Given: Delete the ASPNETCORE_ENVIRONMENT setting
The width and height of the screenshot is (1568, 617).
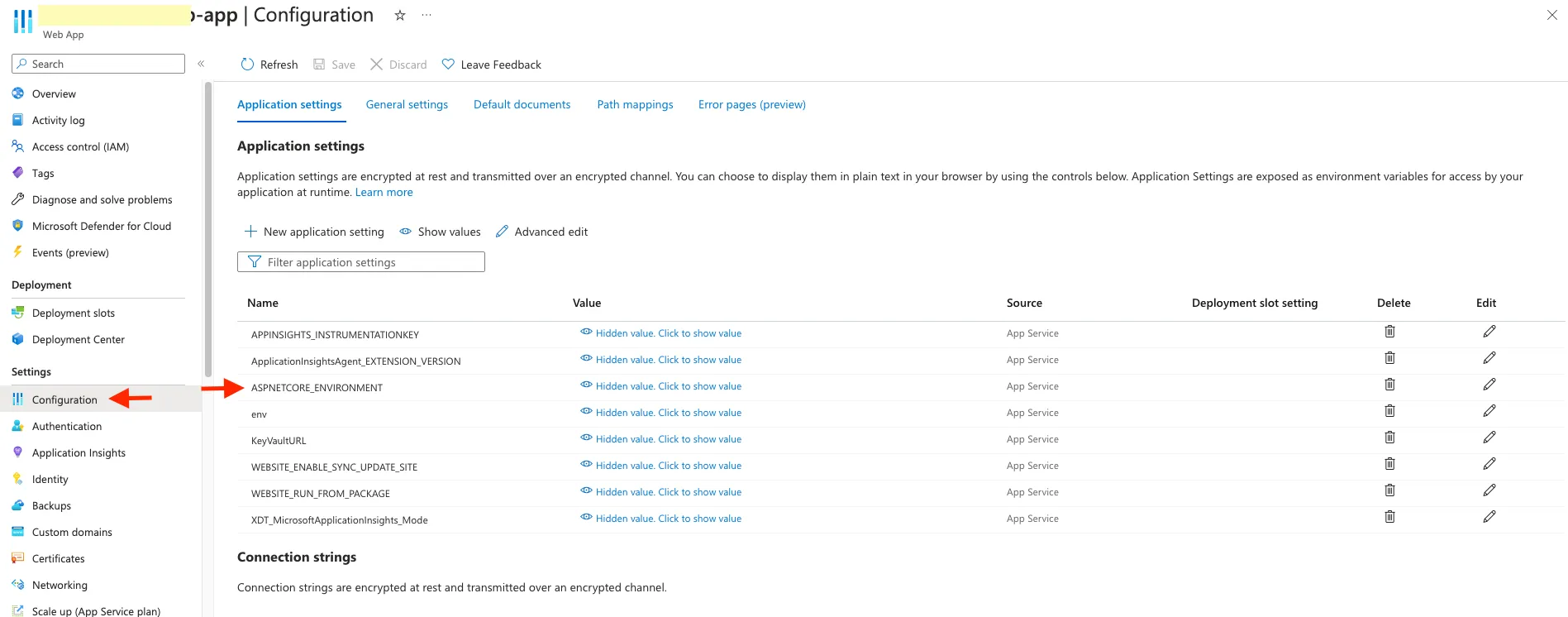Looking at the screenshot, I should pos(1389,385).
